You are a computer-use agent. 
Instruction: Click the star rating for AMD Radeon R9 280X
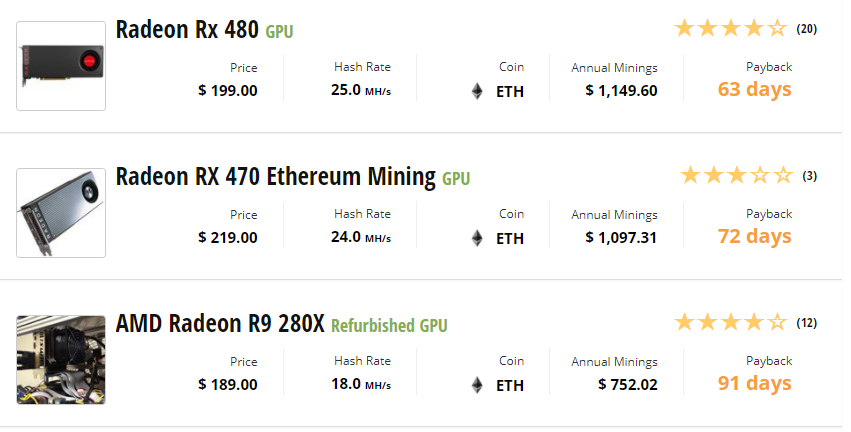click(x=731, y=322)
